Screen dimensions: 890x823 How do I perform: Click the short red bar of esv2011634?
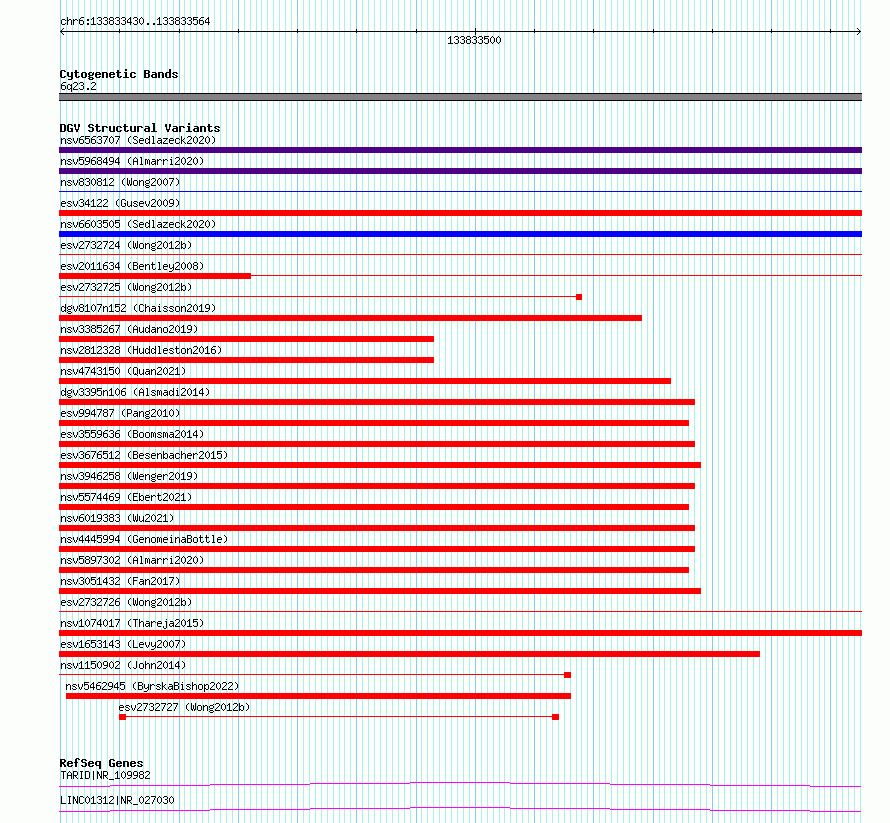tap(155, 276)
